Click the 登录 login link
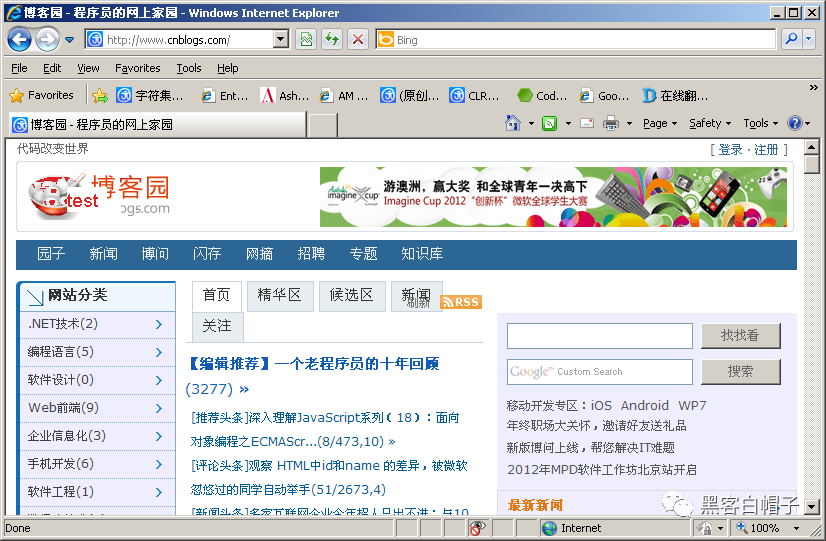The width and height of the screenshot is (826, 541). click(x=731, y=150)
